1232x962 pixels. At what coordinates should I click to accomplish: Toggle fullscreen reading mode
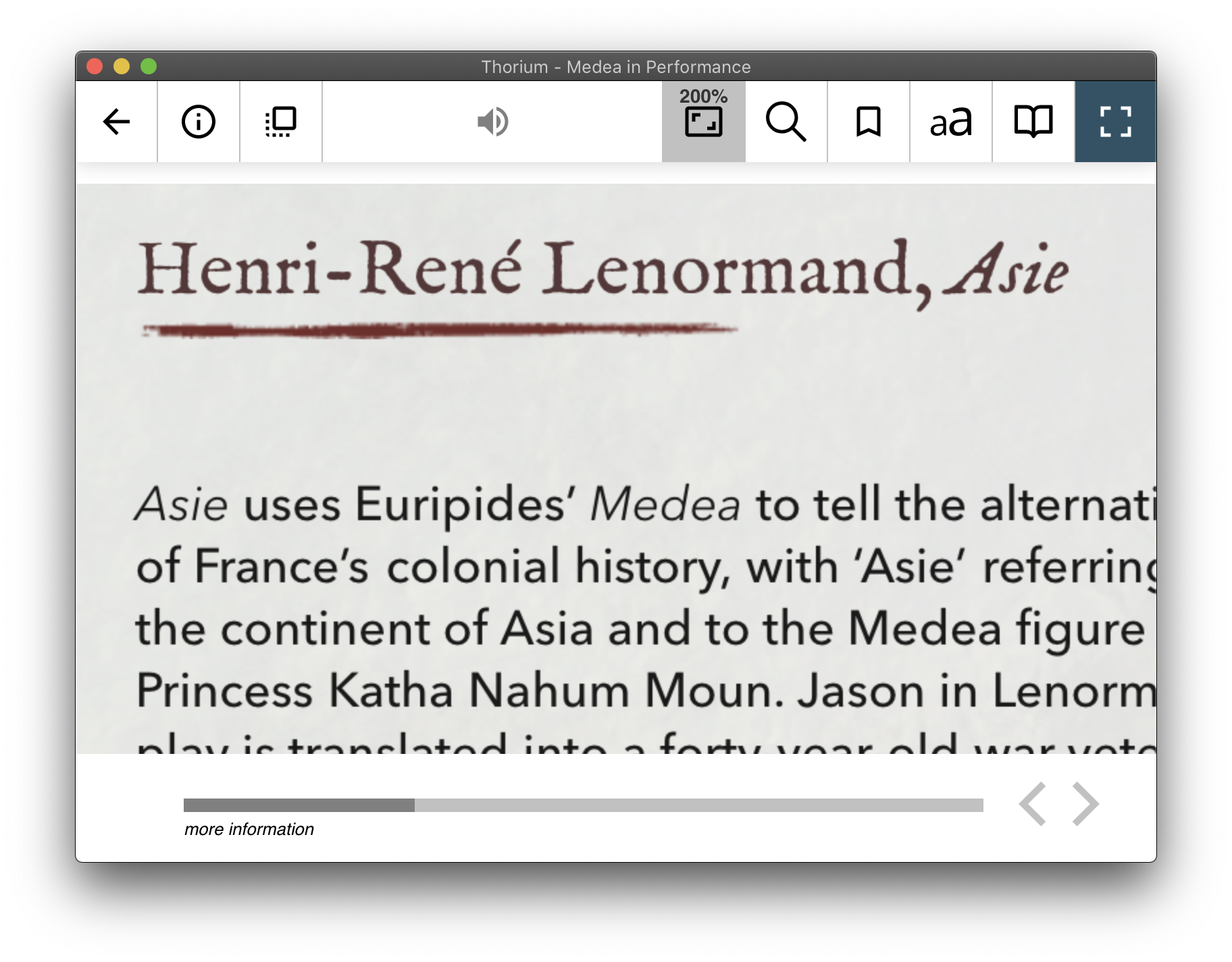tap(1115, 122)
